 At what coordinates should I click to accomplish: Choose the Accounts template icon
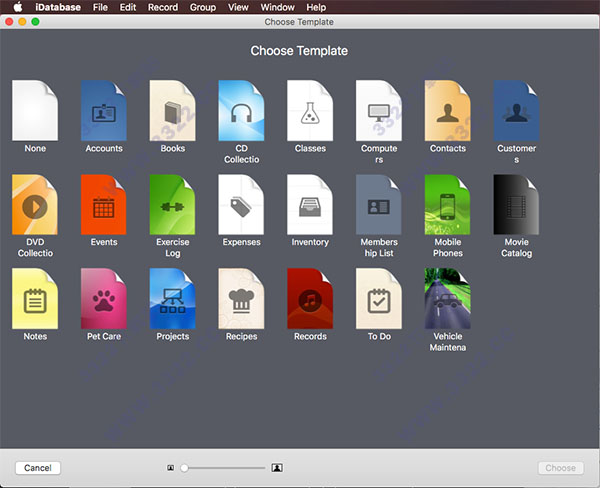[104, 110]
